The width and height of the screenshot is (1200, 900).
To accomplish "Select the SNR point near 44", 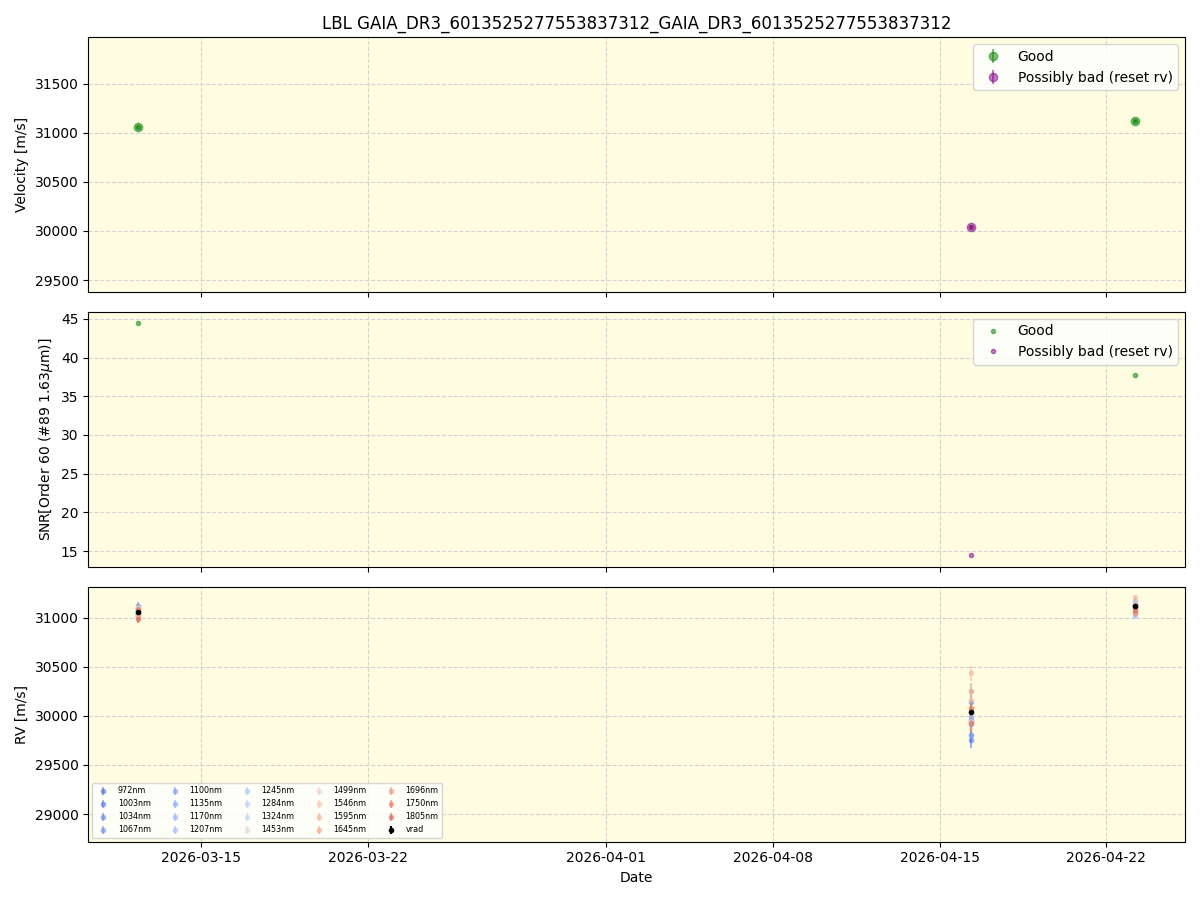I will coord(138,323).
